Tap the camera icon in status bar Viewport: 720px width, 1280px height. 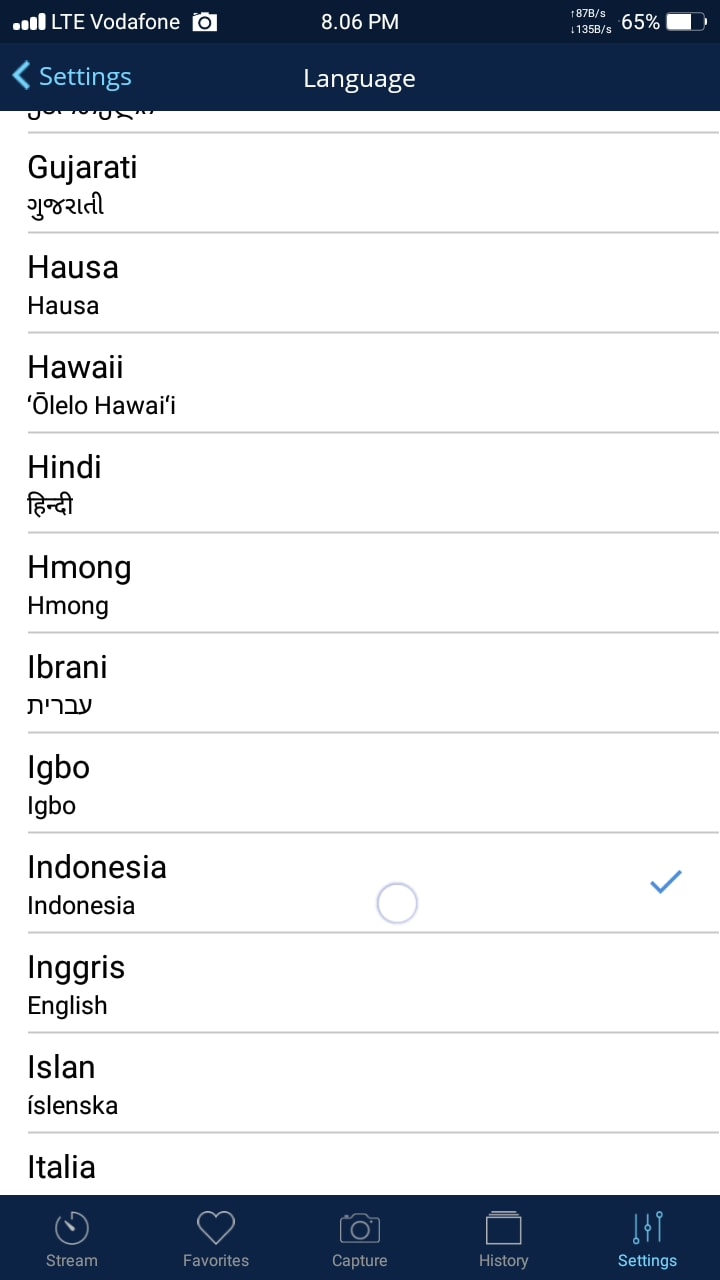point(205,22)
